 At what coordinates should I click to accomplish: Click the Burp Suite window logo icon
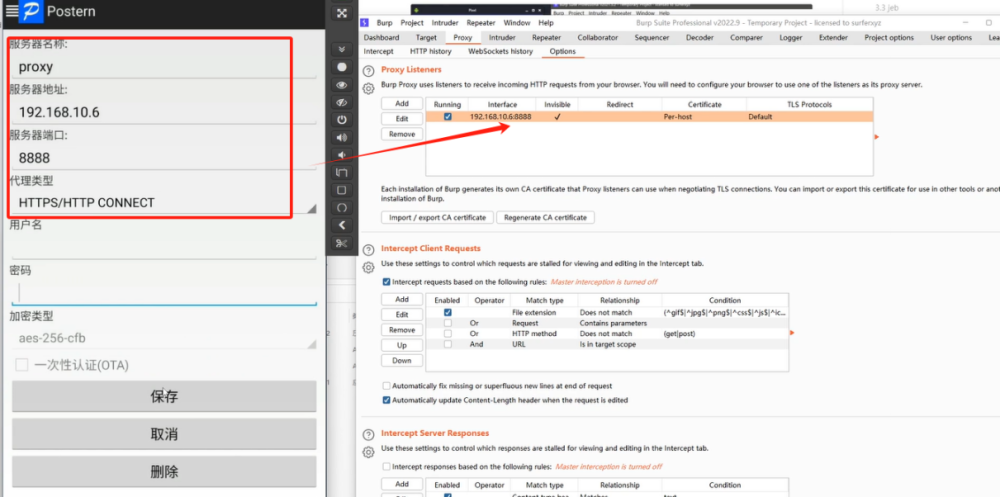365,22
